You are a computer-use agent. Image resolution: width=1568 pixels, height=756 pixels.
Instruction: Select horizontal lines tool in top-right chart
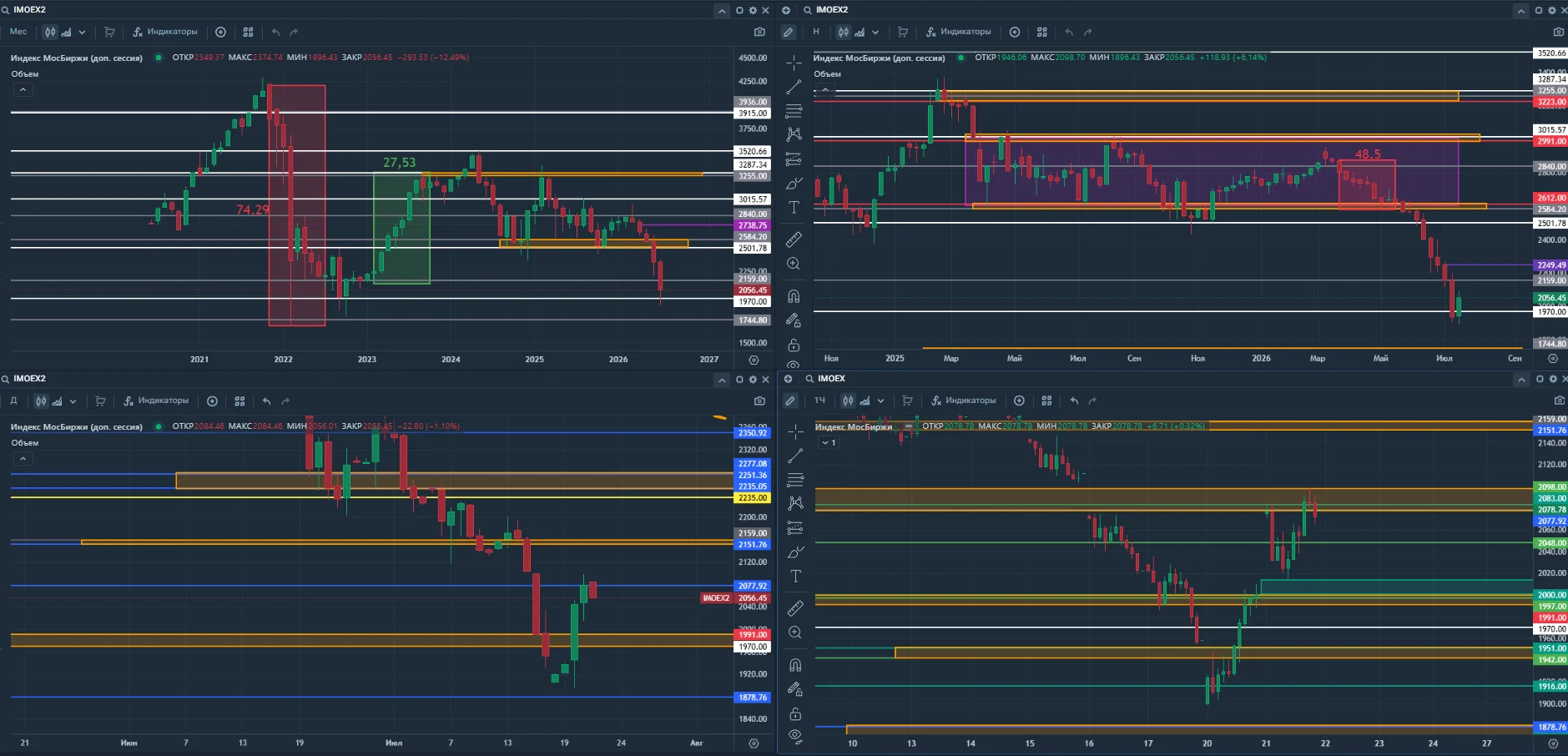[794, 110]
